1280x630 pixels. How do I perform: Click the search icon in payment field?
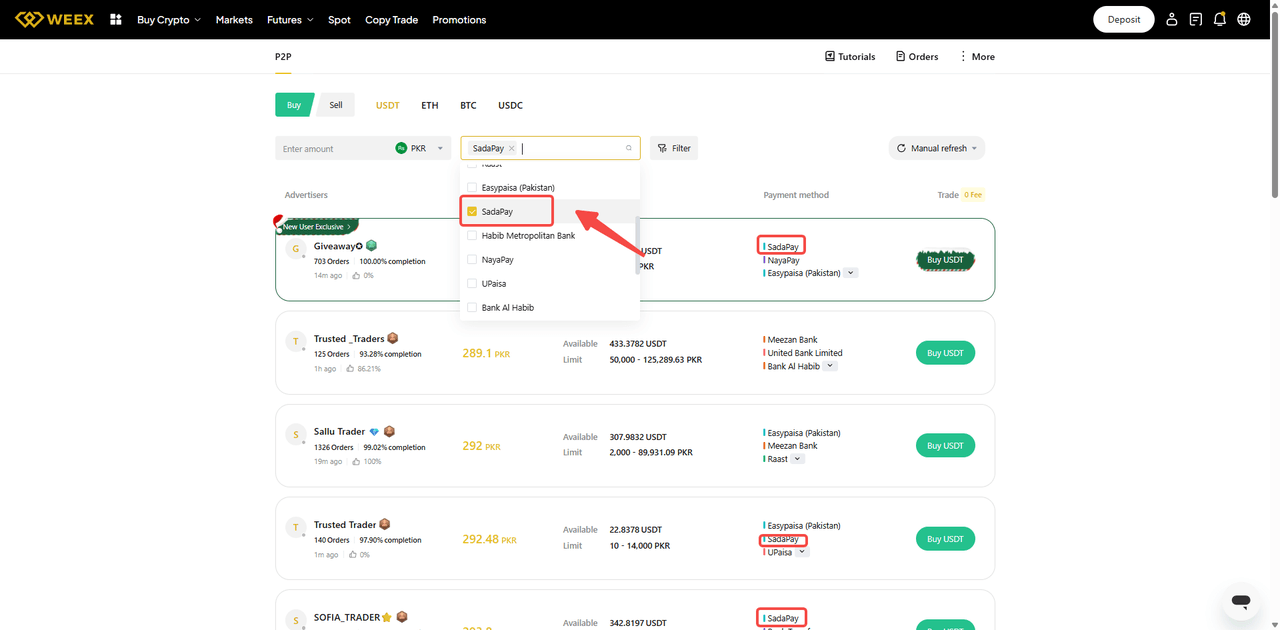click(x=629, y=148)
